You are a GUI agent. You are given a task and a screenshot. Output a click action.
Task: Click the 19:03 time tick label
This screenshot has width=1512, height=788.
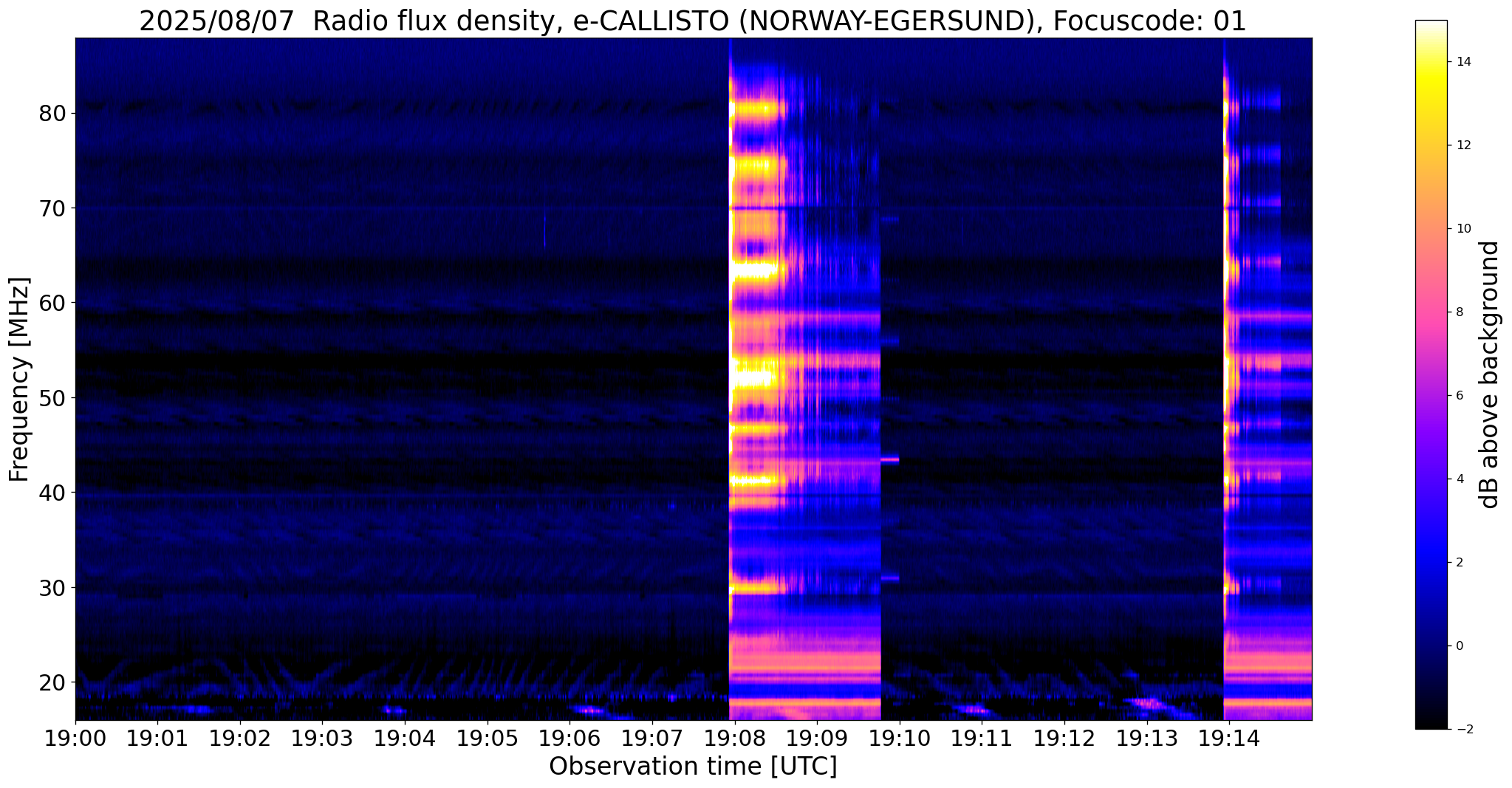pyautogui.click(x=323, y=738)
